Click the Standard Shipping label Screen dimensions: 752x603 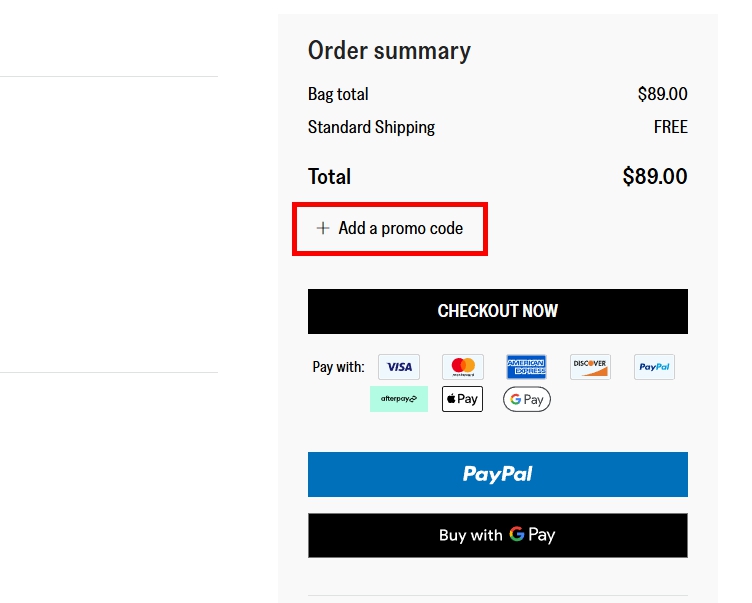click(371, 127)
